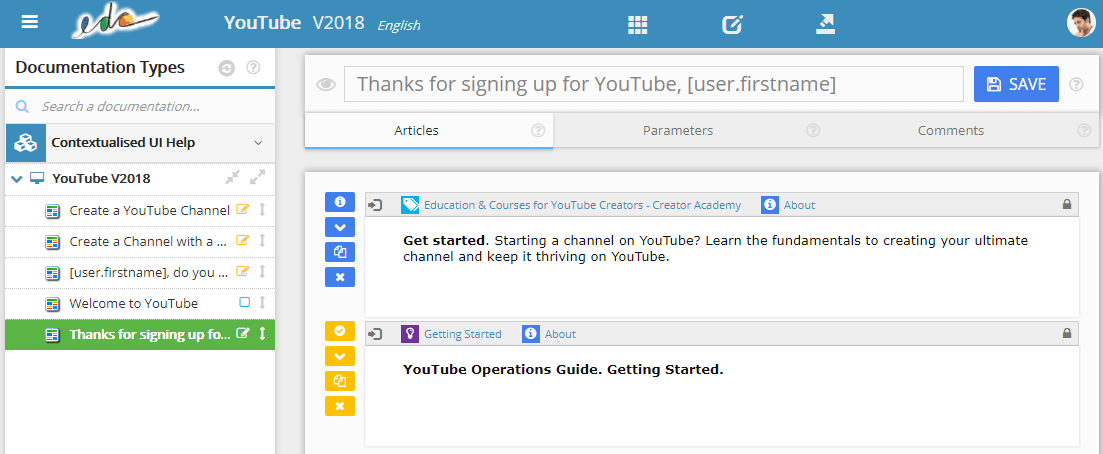Click yellow copy button of second article

(340, 381)
